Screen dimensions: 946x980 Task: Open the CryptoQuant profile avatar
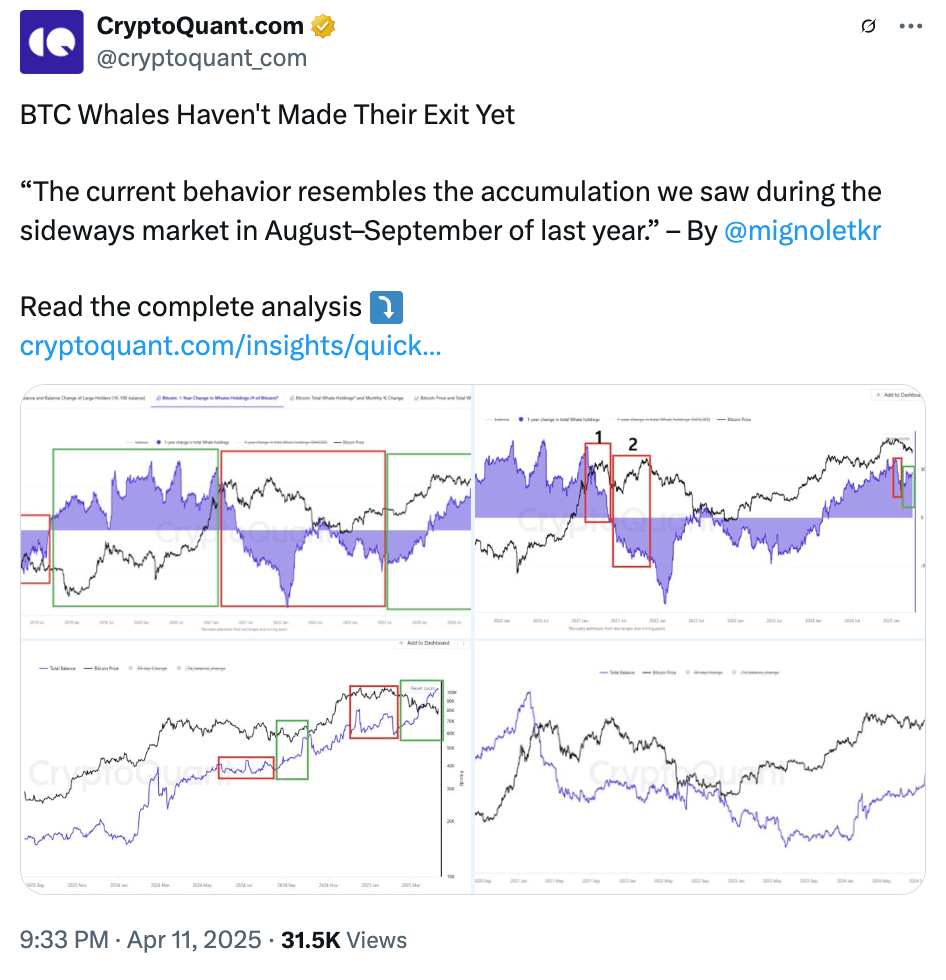point(52,42)
